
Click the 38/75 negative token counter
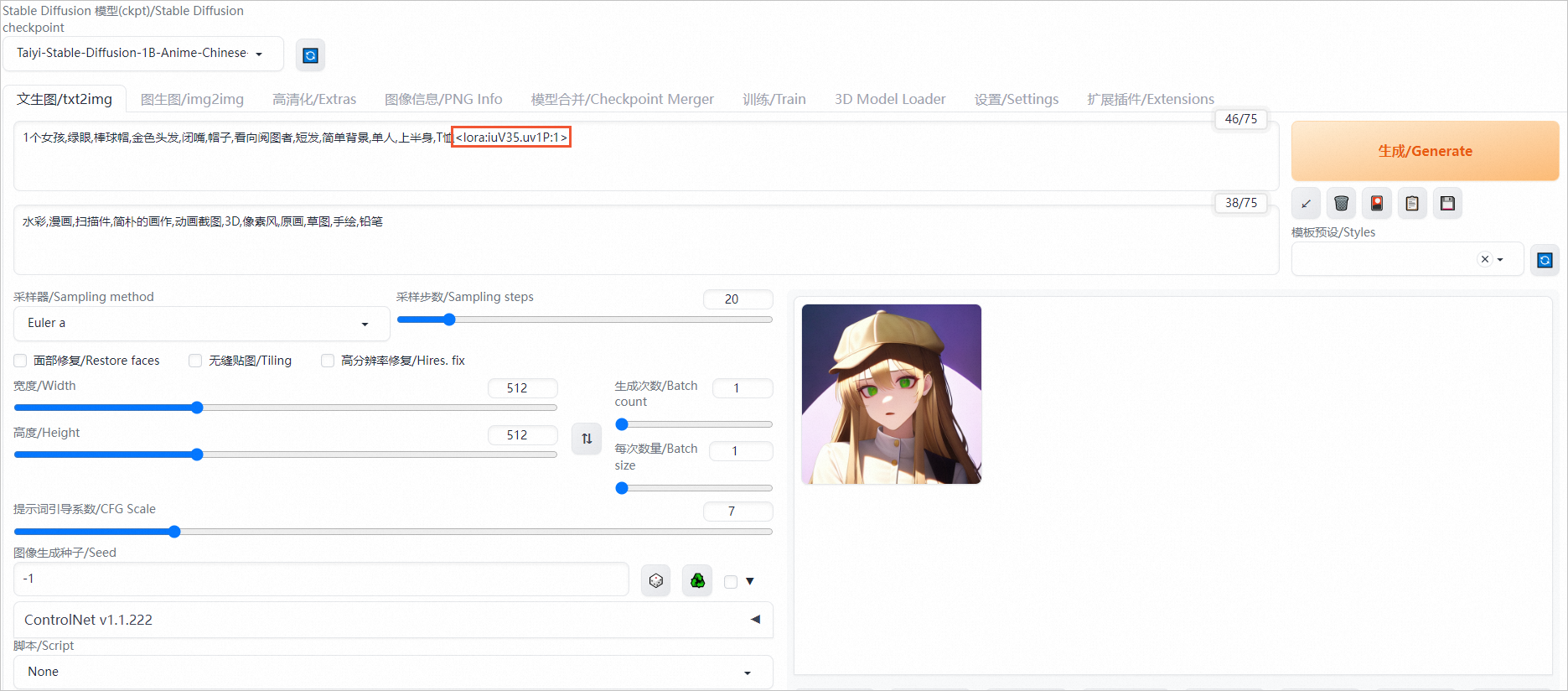tap(1241, 203)
